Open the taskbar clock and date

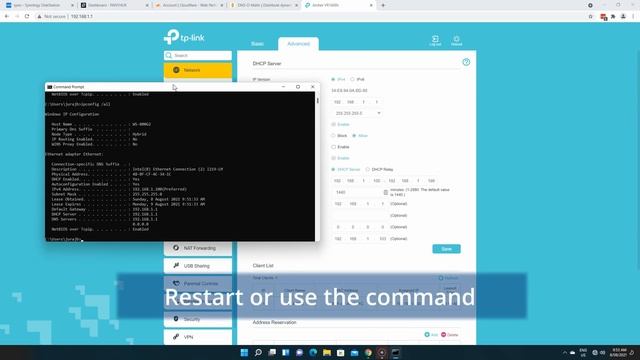point(618,353)
